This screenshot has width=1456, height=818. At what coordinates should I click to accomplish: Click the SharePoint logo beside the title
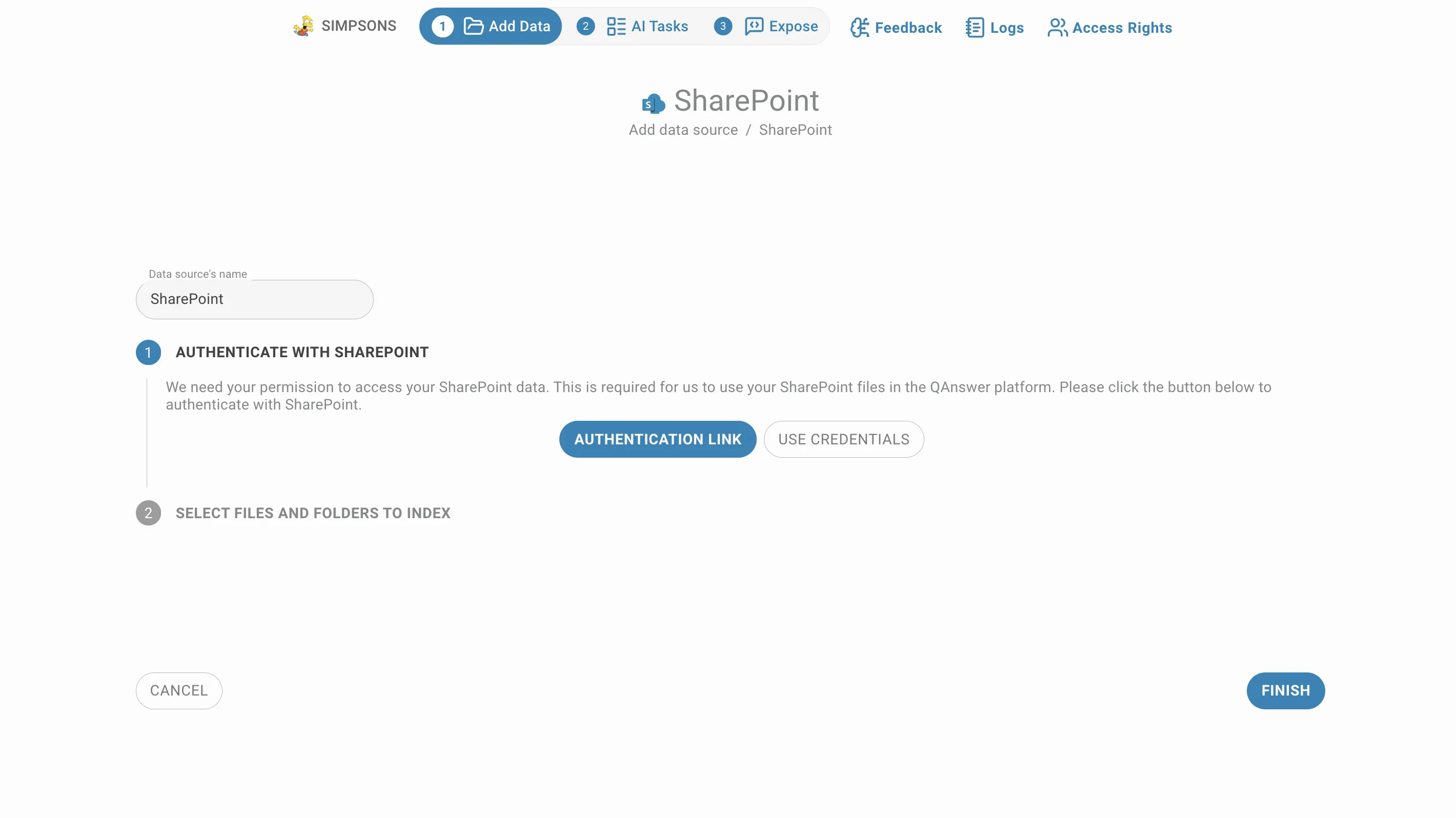pos(653,104)
